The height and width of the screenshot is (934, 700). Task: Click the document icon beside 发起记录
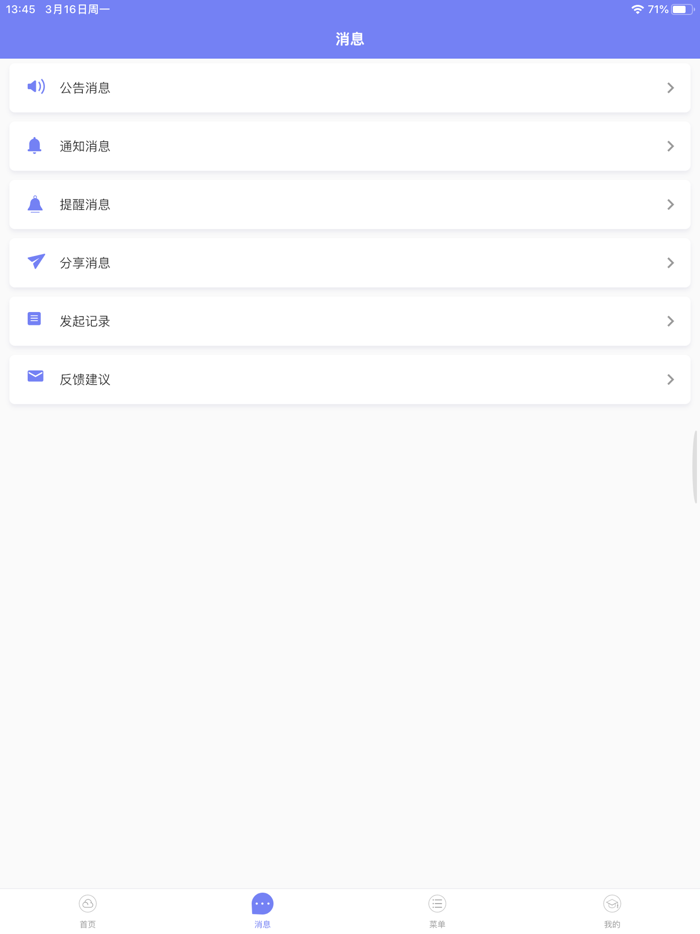pos(35,320)
